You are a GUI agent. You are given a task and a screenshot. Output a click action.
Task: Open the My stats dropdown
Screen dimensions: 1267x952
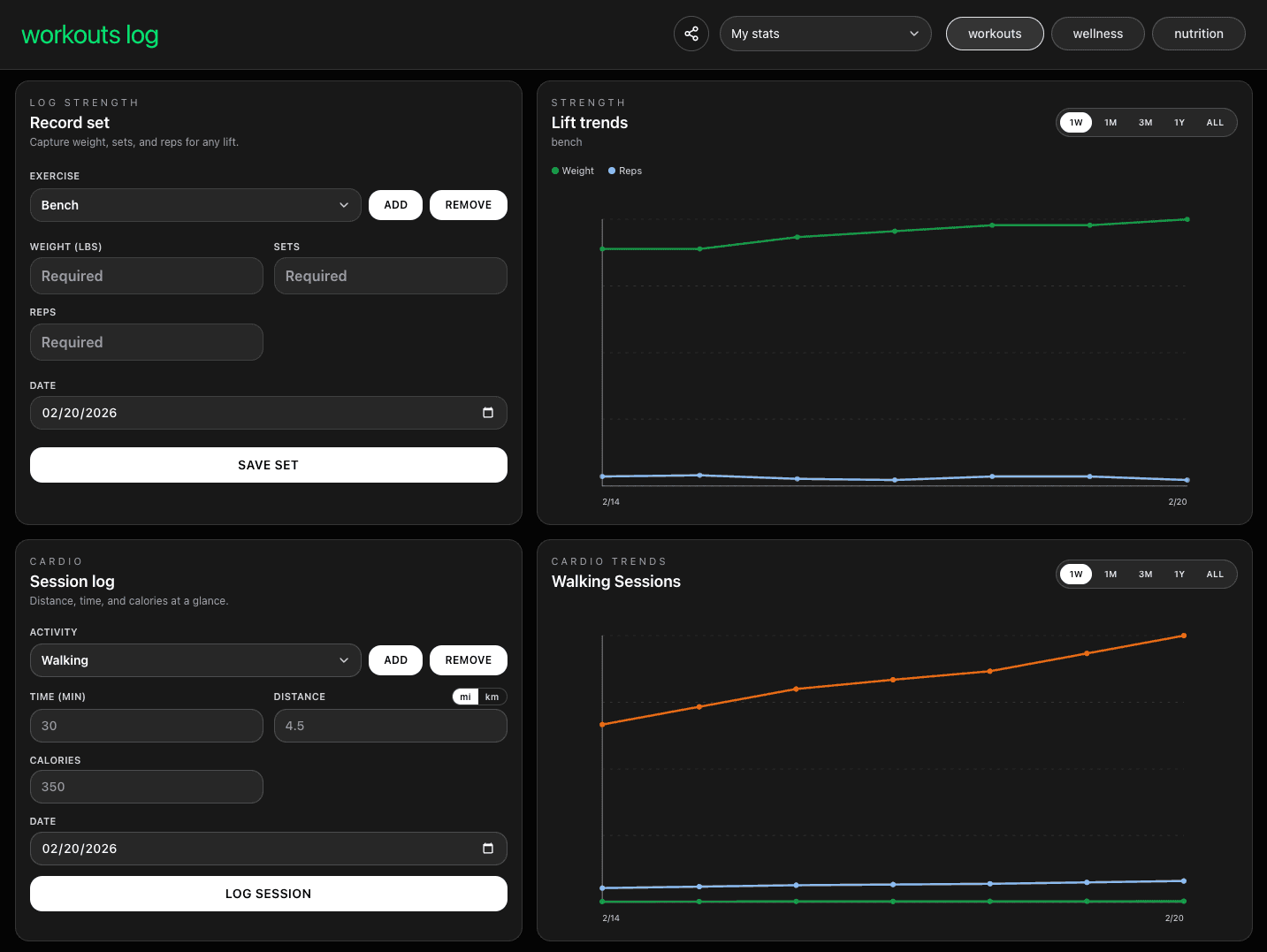tap(825, 34)
